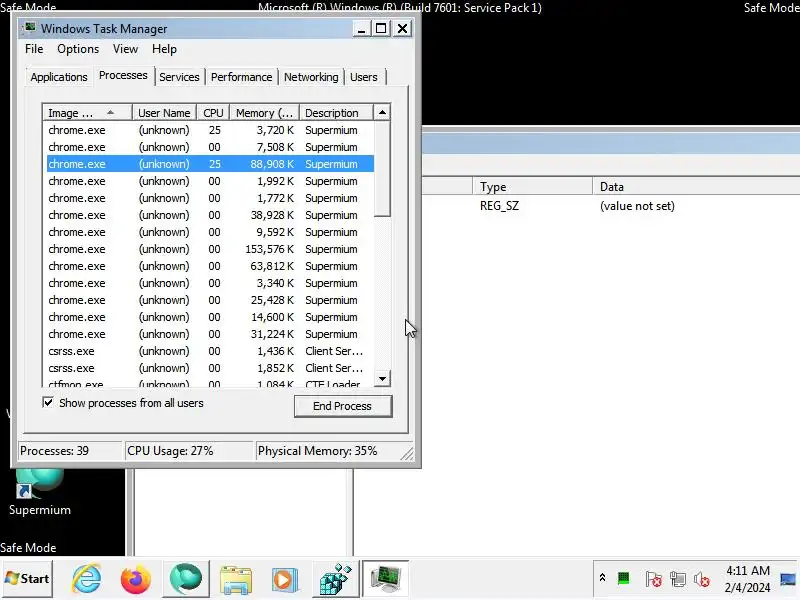Viewport: 800px width, 600px height.
Task: Click the network tray icon
Action: (678, 579)
